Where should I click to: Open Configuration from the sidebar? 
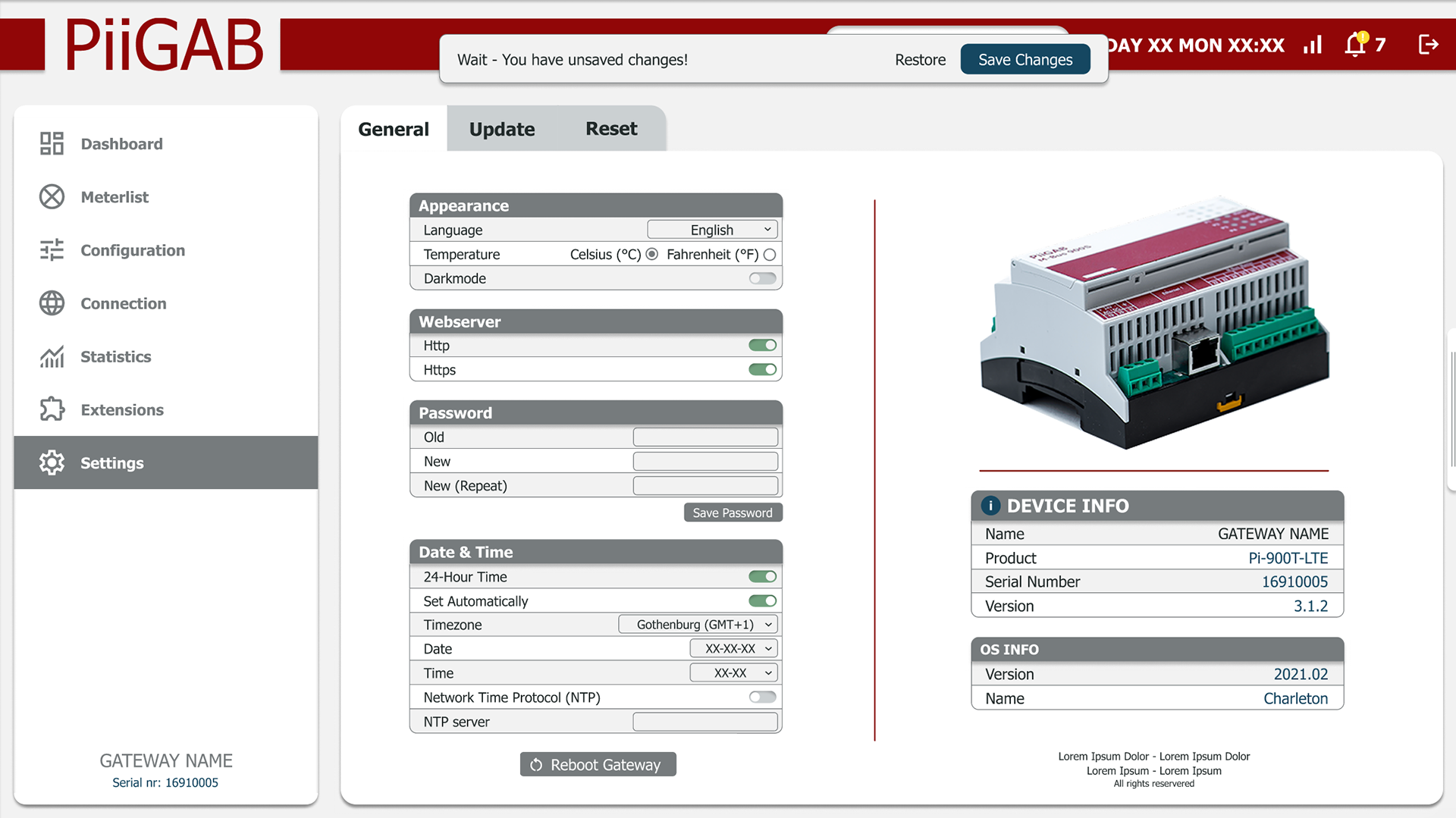click(x=165, y=249)
